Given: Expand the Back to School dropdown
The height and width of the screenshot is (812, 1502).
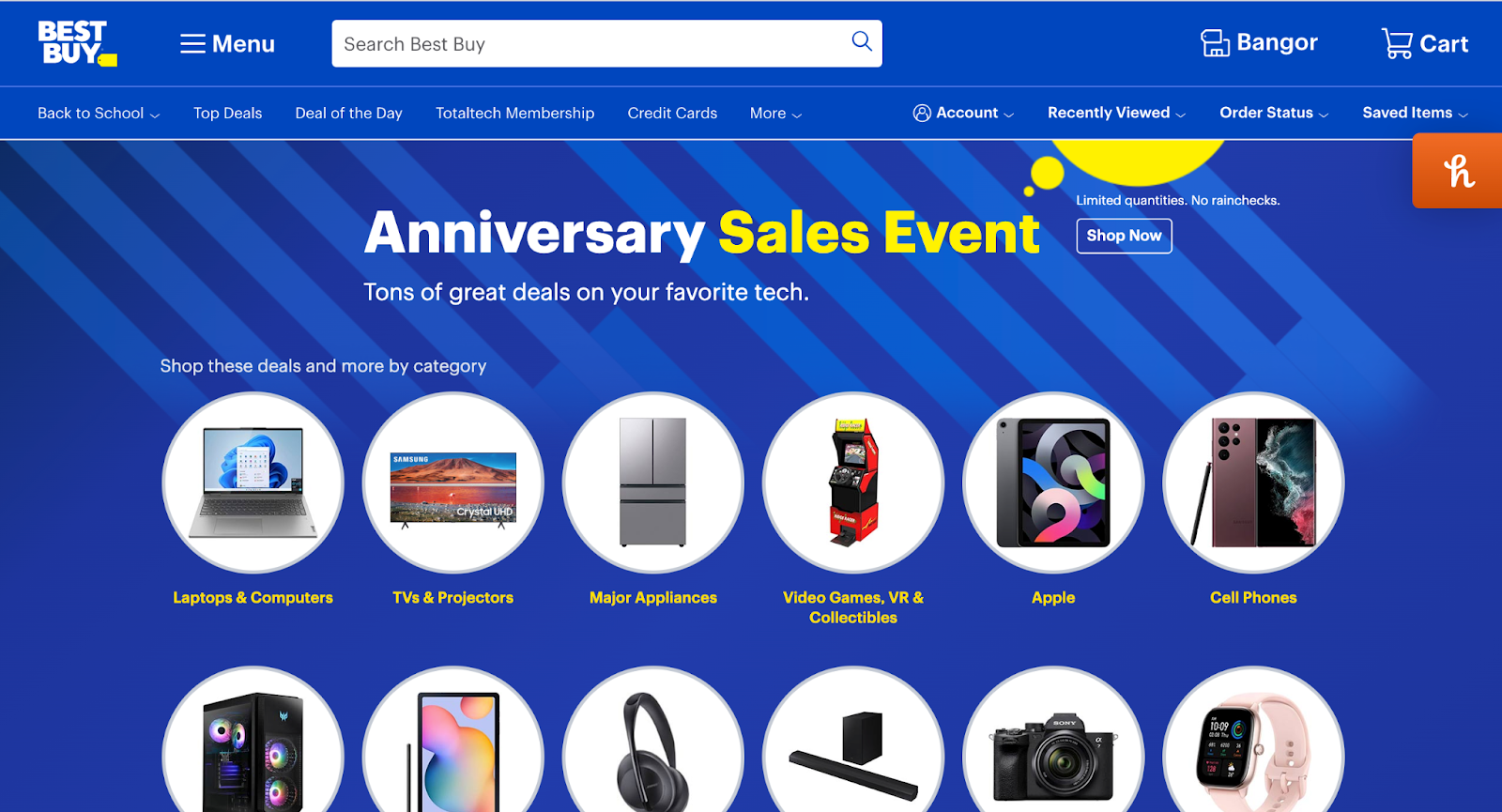Looking at the screenshot, I should click(x=99, y=114).
